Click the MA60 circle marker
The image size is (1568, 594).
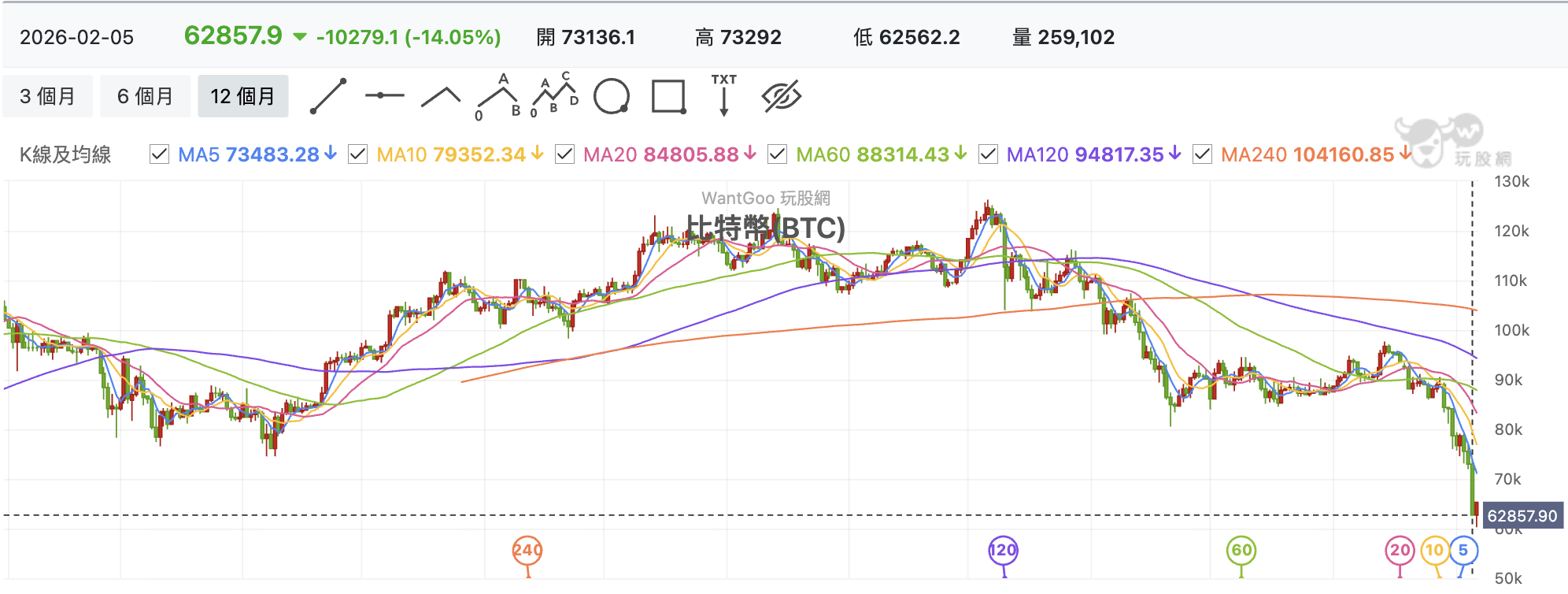point(1241,550)
